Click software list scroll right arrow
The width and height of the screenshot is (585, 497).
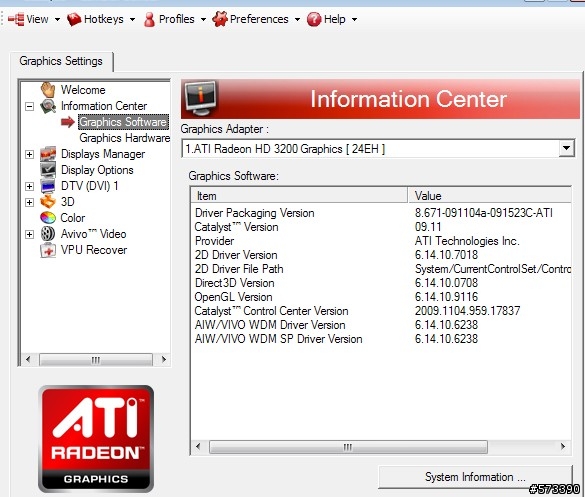[x=563, y=447]
